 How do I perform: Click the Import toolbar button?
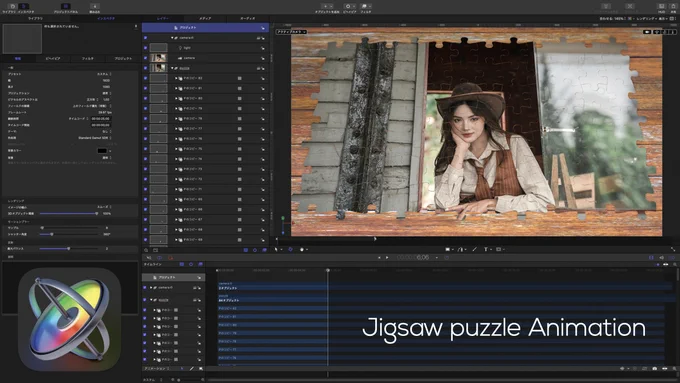point(95,7)
